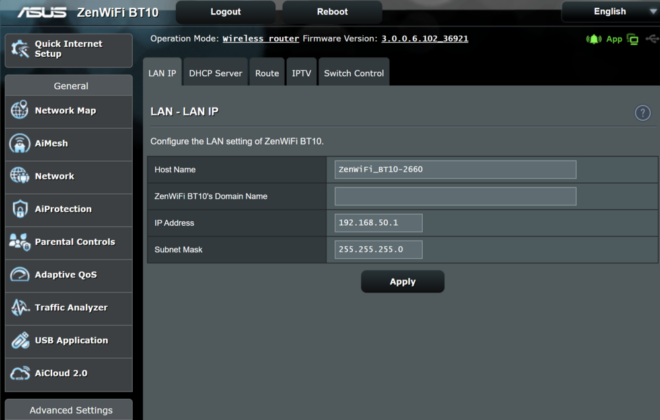Viewport: 660px width, 420px height.
Task: Open AiMesh menu label
Action: click(51, 143)
